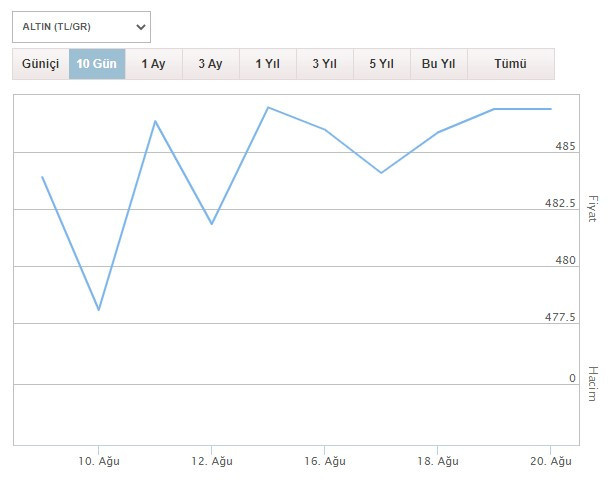The height and width of the screenshot is (497, 616).
Task: Click the Hacim axis title
Action: click(592, 383)
